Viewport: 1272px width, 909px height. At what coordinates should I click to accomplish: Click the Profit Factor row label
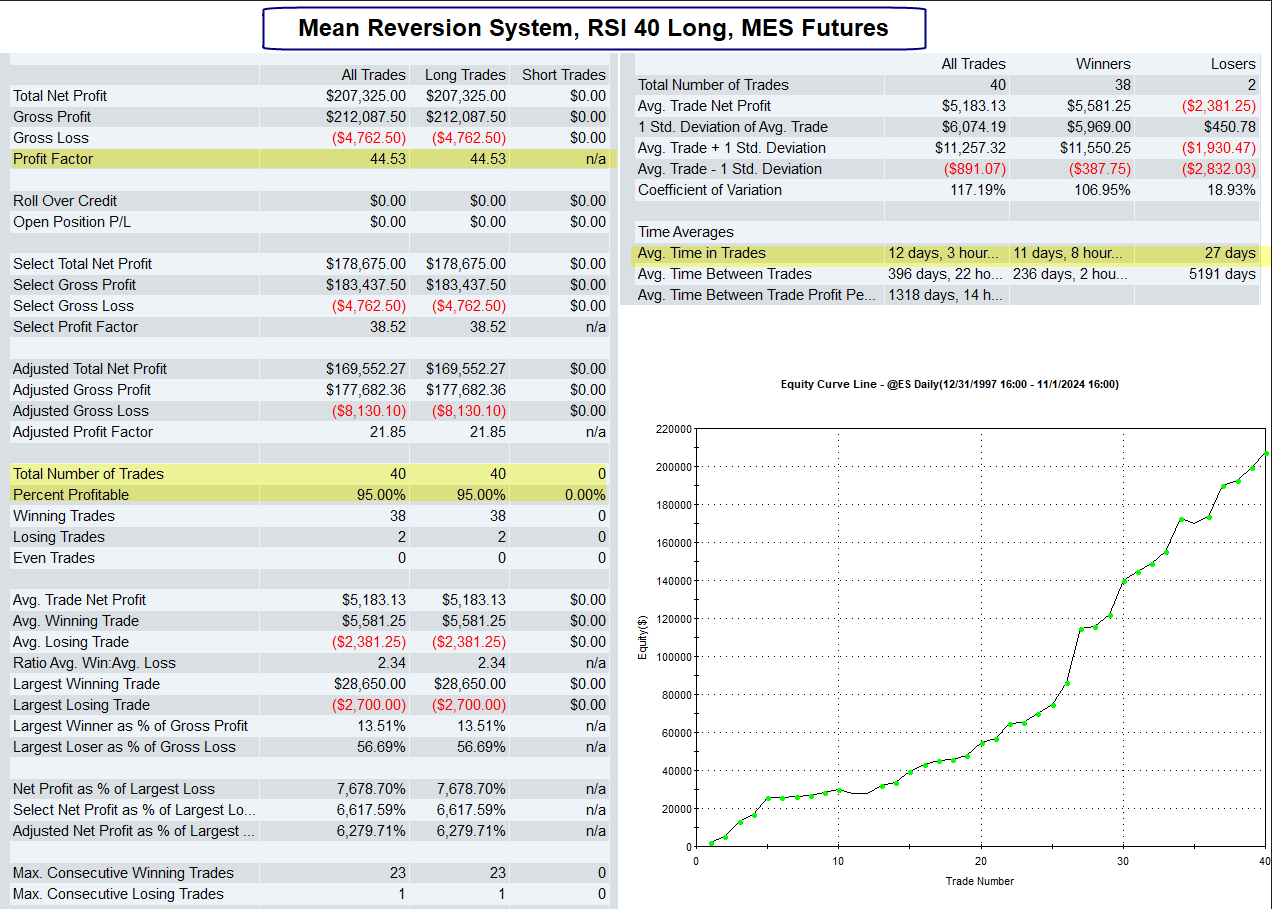53,159
